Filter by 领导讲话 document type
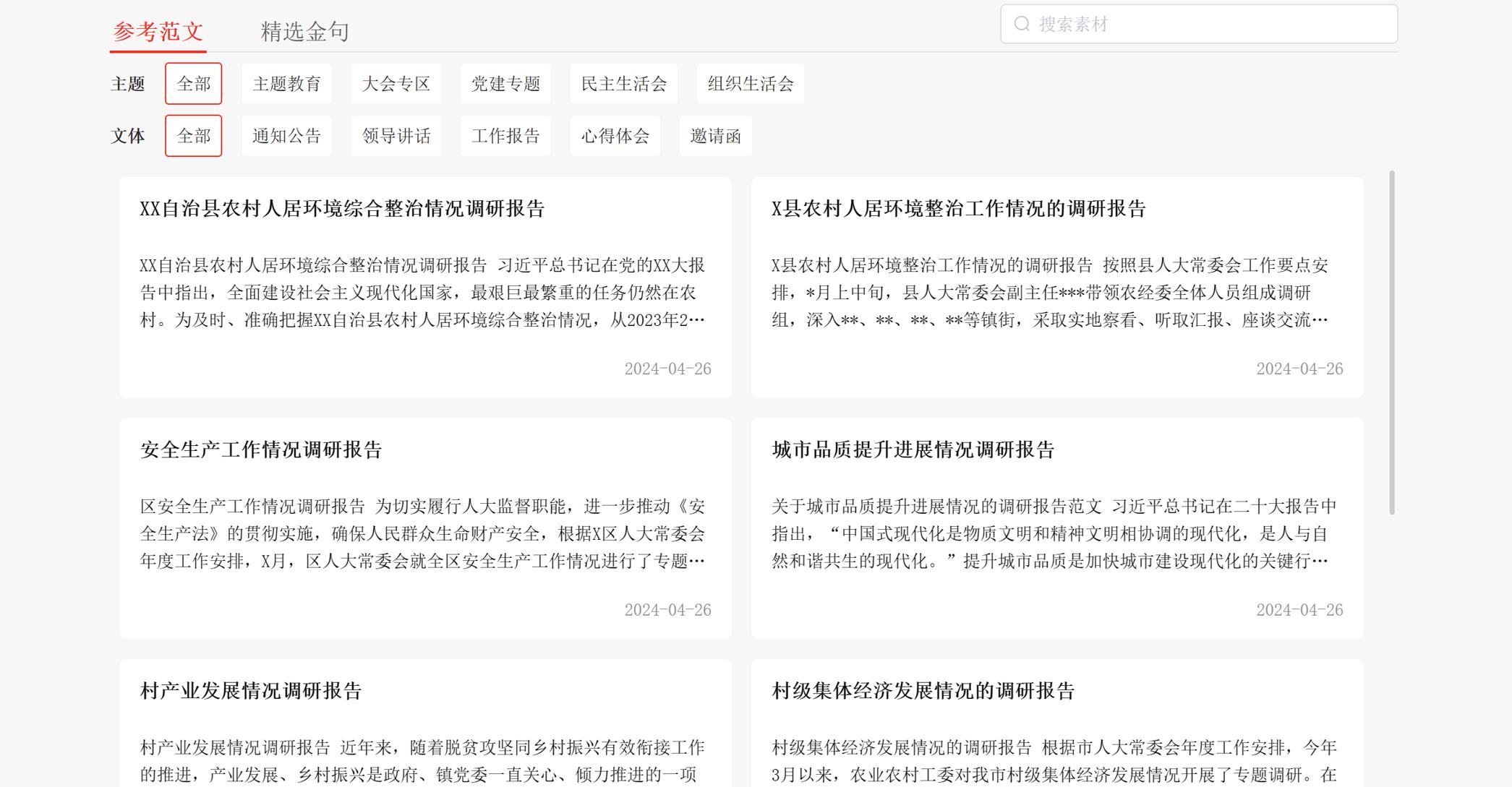The width and height of the screenshot is (1512, 787). (x=396, y=136)
